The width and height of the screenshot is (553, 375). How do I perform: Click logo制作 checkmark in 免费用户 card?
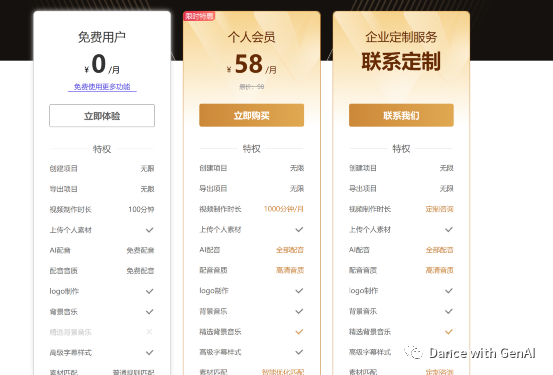150,291
